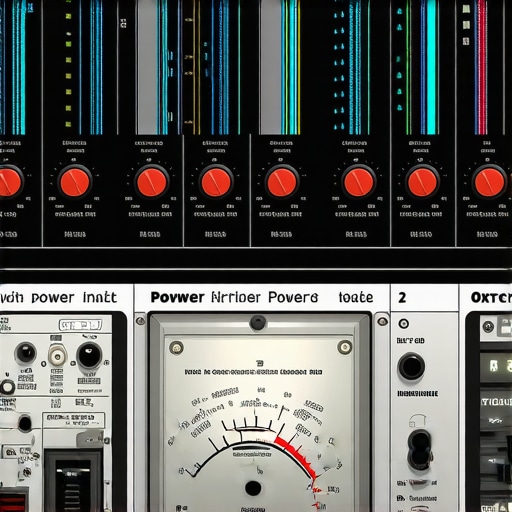Click the fifth red knob from the left
The height and width of the screenshot is (512, 512).
(282, 182)
